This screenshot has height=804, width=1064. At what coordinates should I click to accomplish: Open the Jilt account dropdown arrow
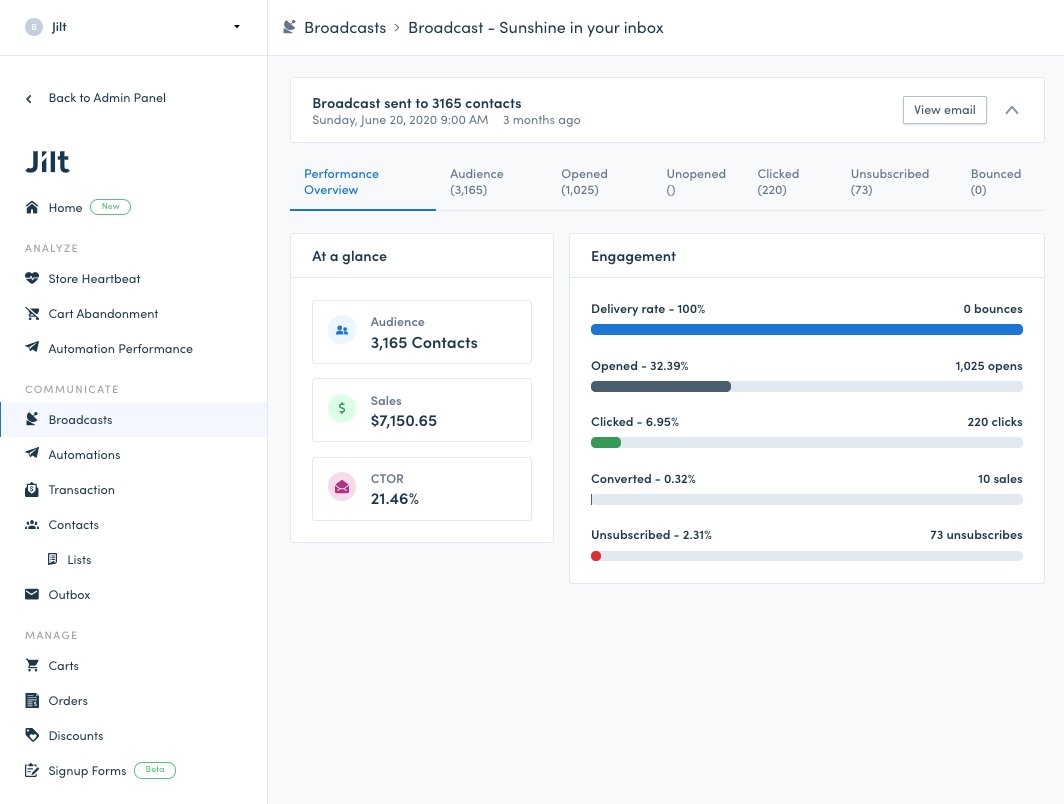coord(237,26)
